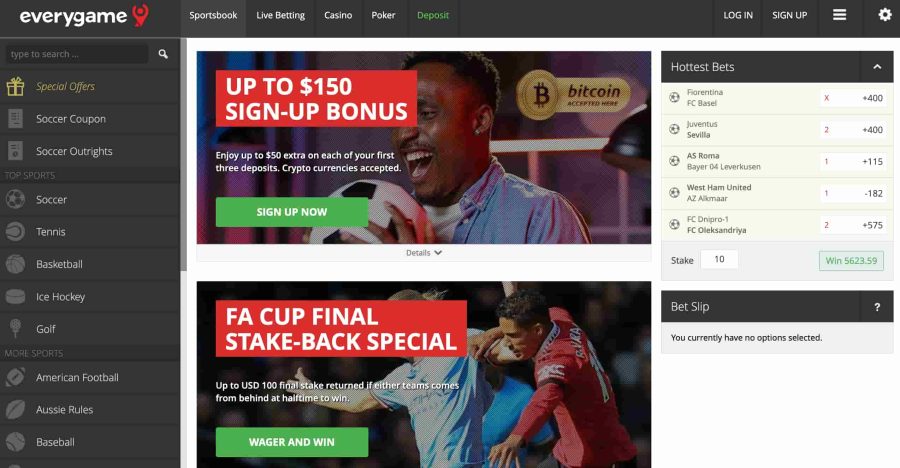Click the search magnifier icon

click(163, 54)
